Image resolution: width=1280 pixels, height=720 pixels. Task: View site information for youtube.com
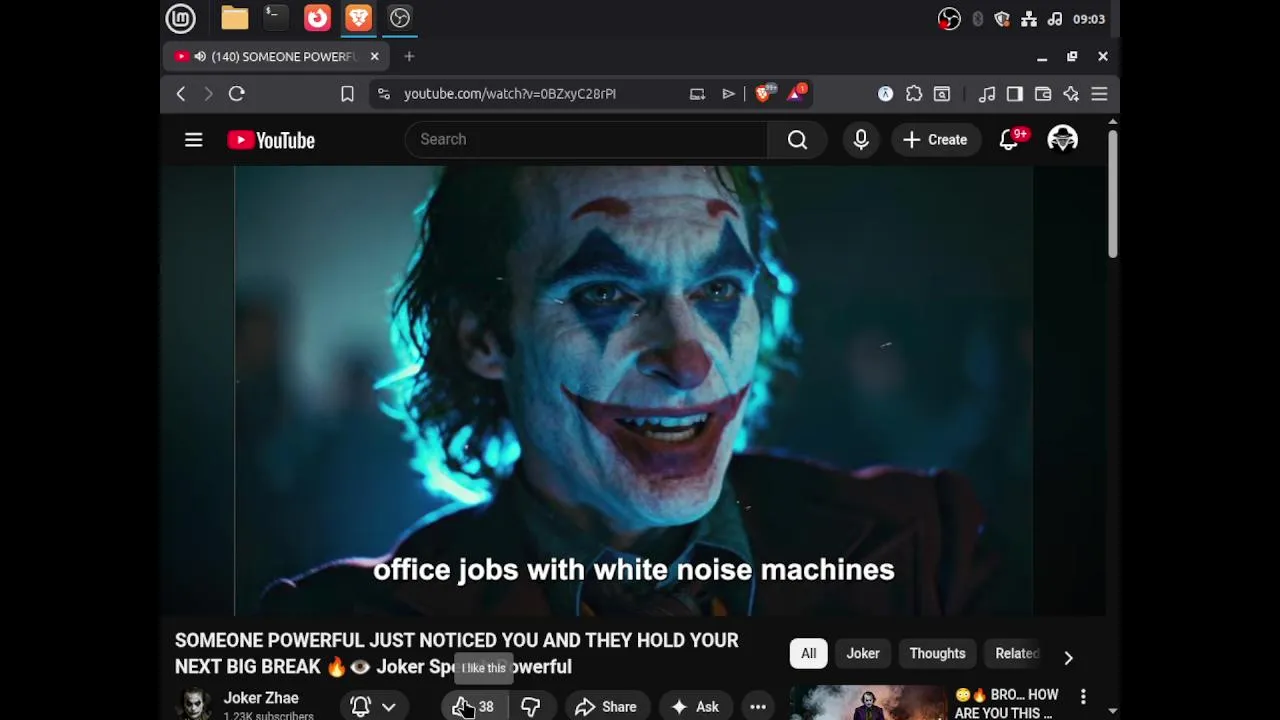(383, 94)
